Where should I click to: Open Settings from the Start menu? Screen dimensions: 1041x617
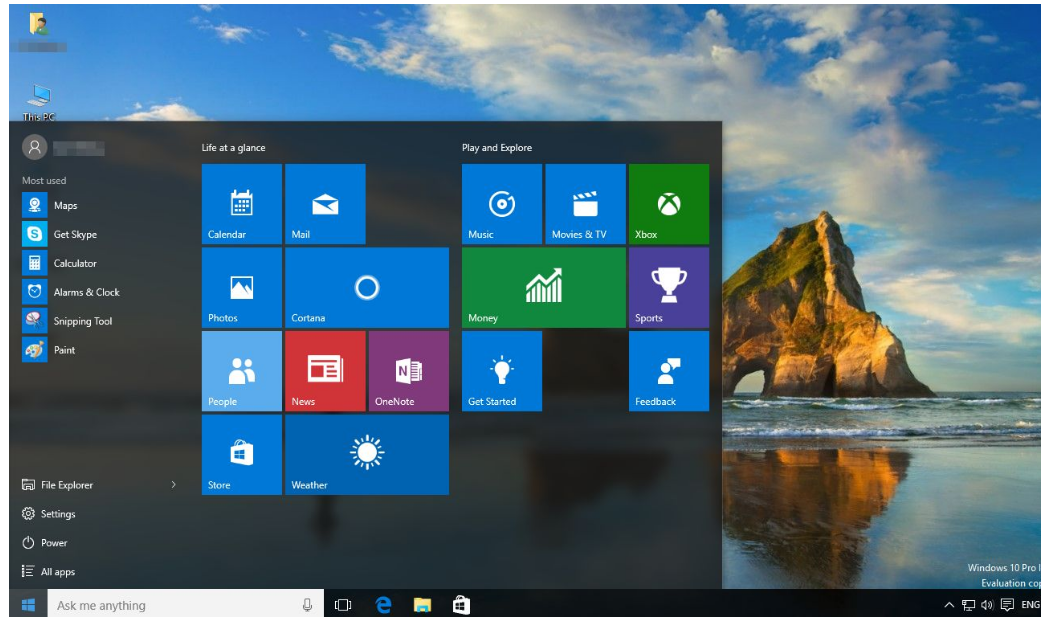(x=57, y=514)
